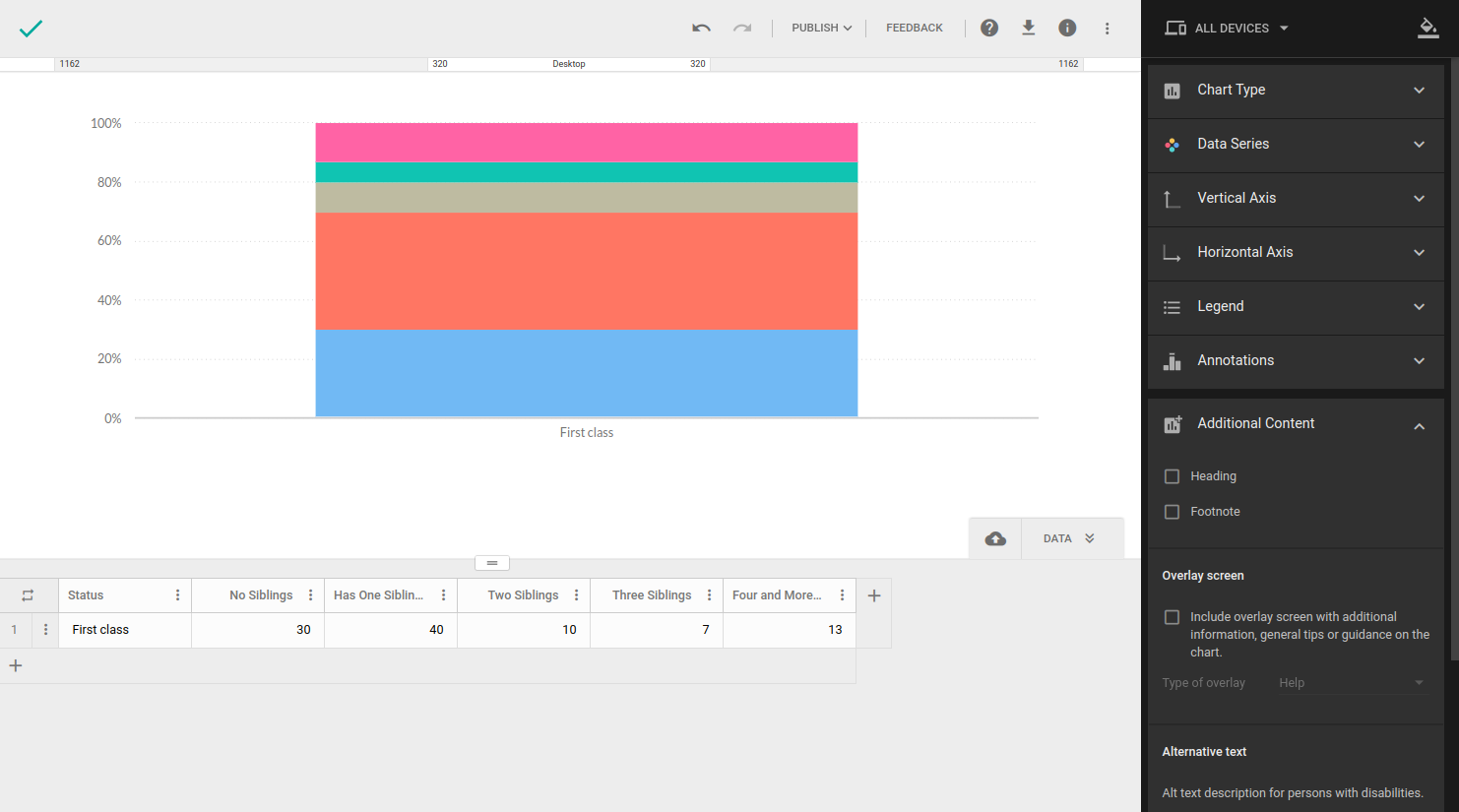Click the teal checkmark confirm icon
The image size is (1459, 812).
coord(31,29)
